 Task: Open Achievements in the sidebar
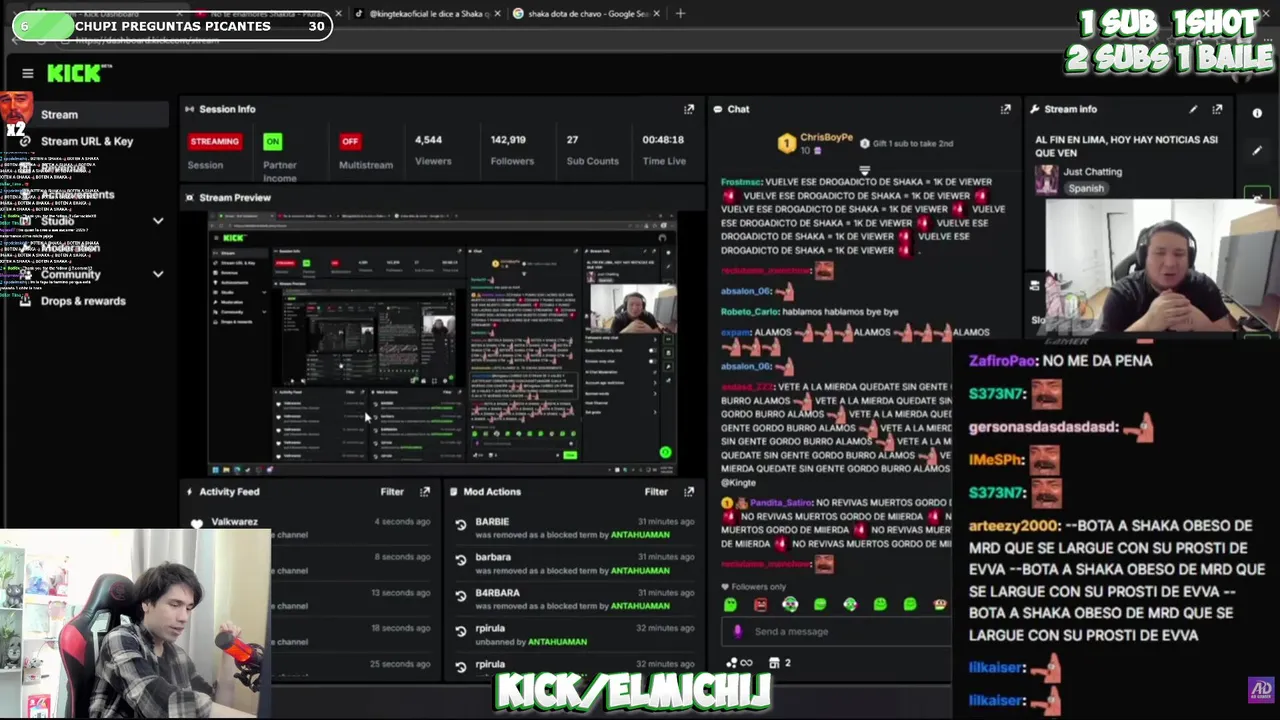pyautogui.click(x=77, y=195)
